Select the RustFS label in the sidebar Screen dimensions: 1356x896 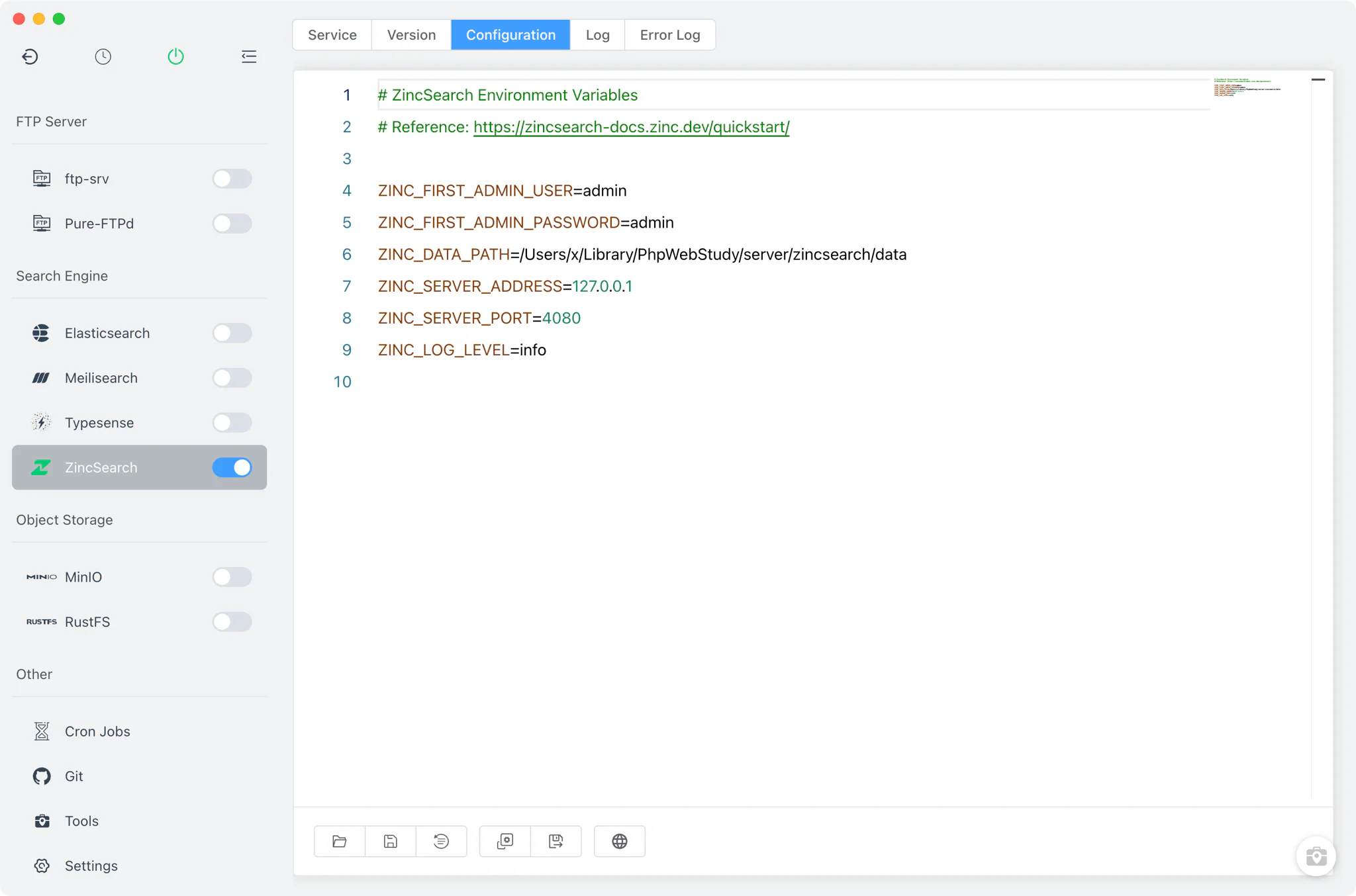click(x=87, y=622)
